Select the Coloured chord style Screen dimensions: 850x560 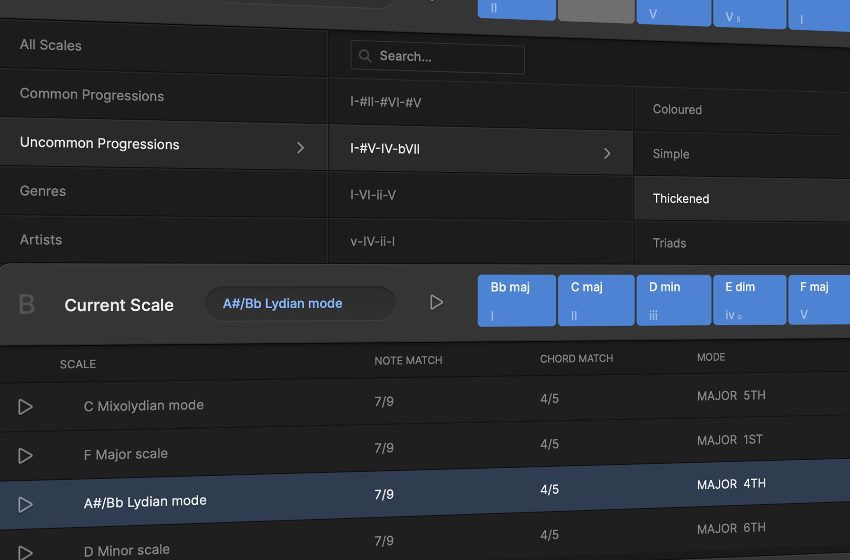pos(677,110)
